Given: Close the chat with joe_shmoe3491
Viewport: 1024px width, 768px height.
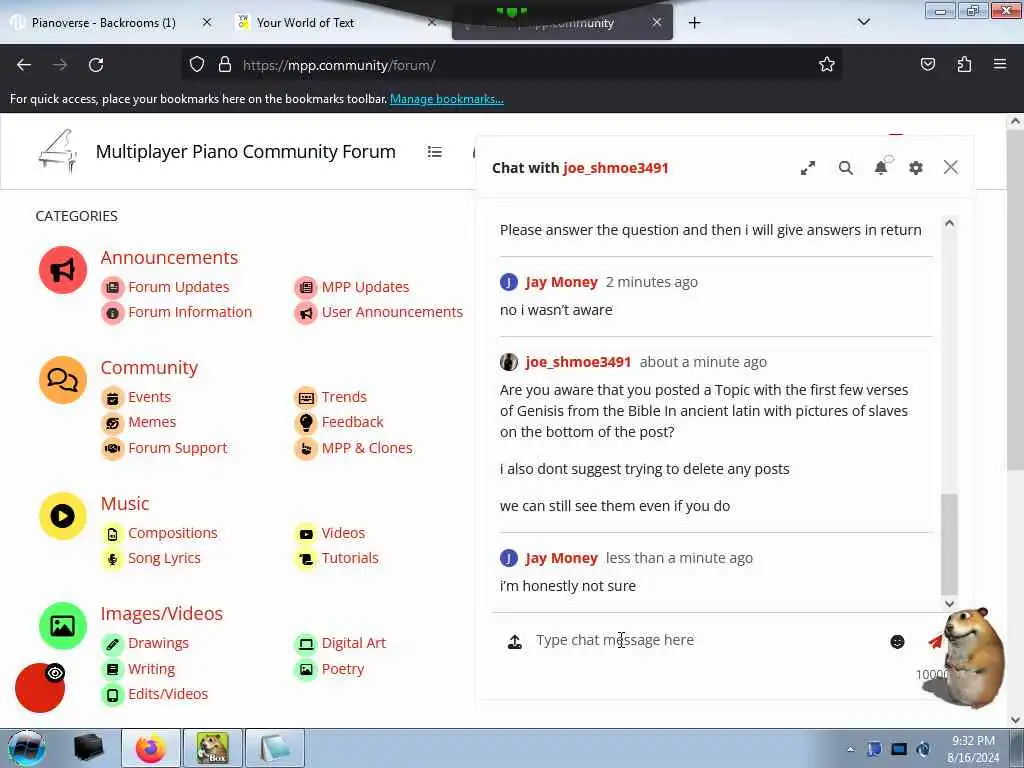Looking at the screenshot, I should click(x=951, y=167).
